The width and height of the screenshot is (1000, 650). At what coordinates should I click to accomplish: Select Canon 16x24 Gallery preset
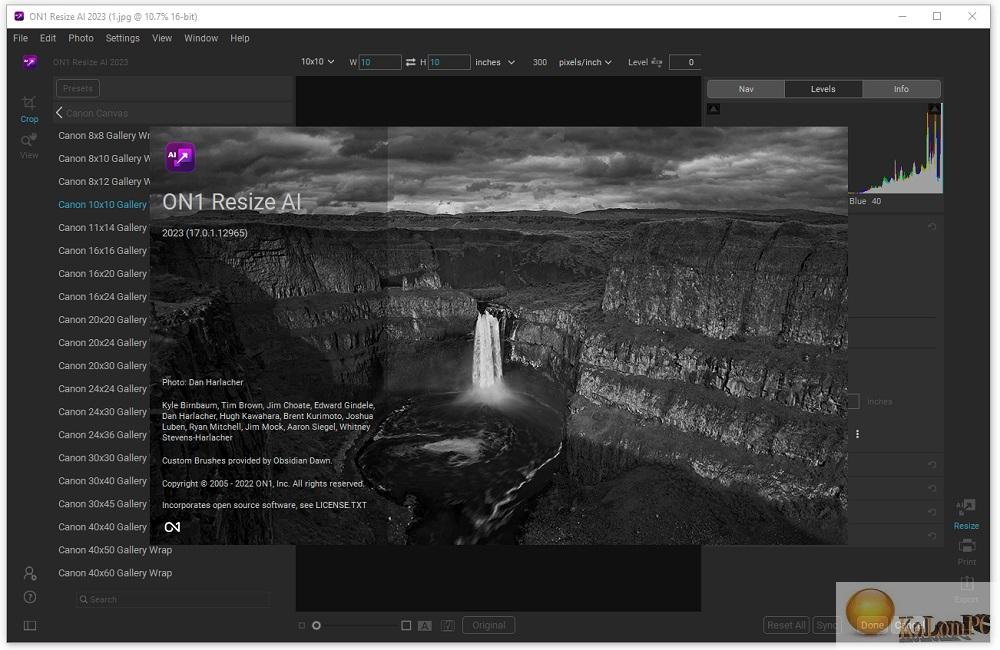(102, 297)
